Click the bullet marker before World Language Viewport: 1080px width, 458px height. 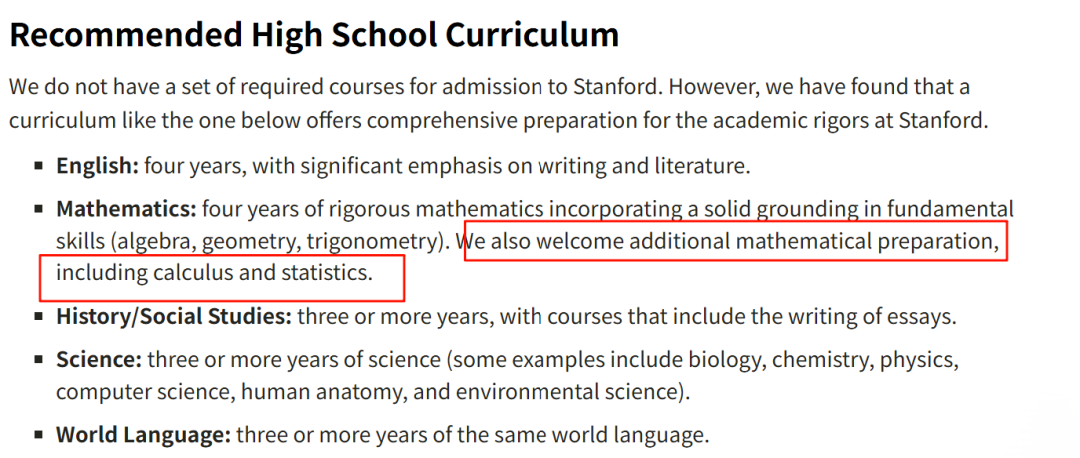(39, 437)
